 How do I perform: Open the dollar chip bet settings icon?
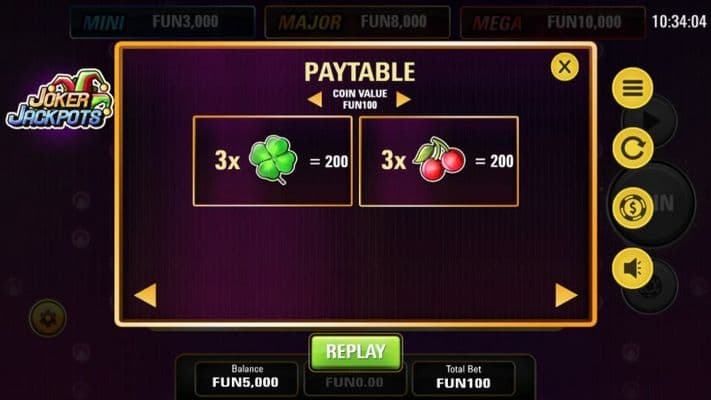633,208
